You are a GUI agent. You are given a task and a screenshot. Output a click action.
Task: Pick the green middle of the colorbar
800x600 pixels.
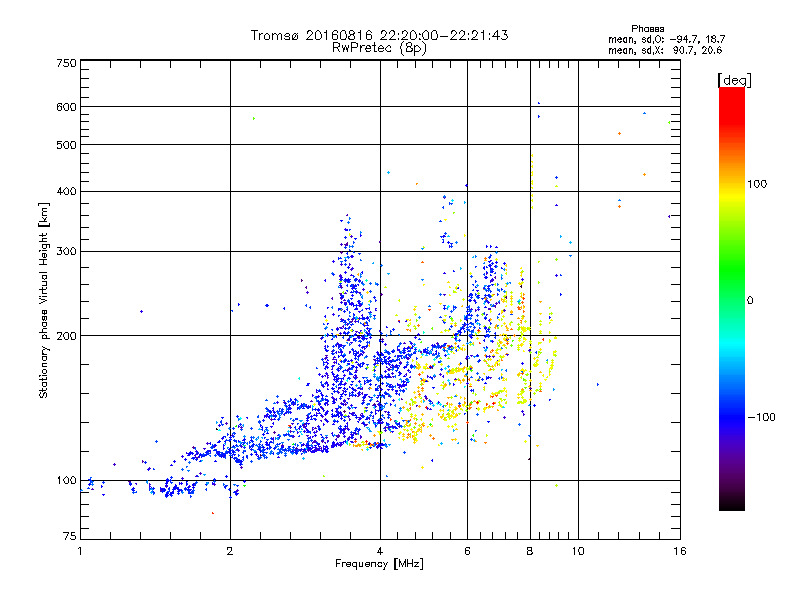click(732, 276)
